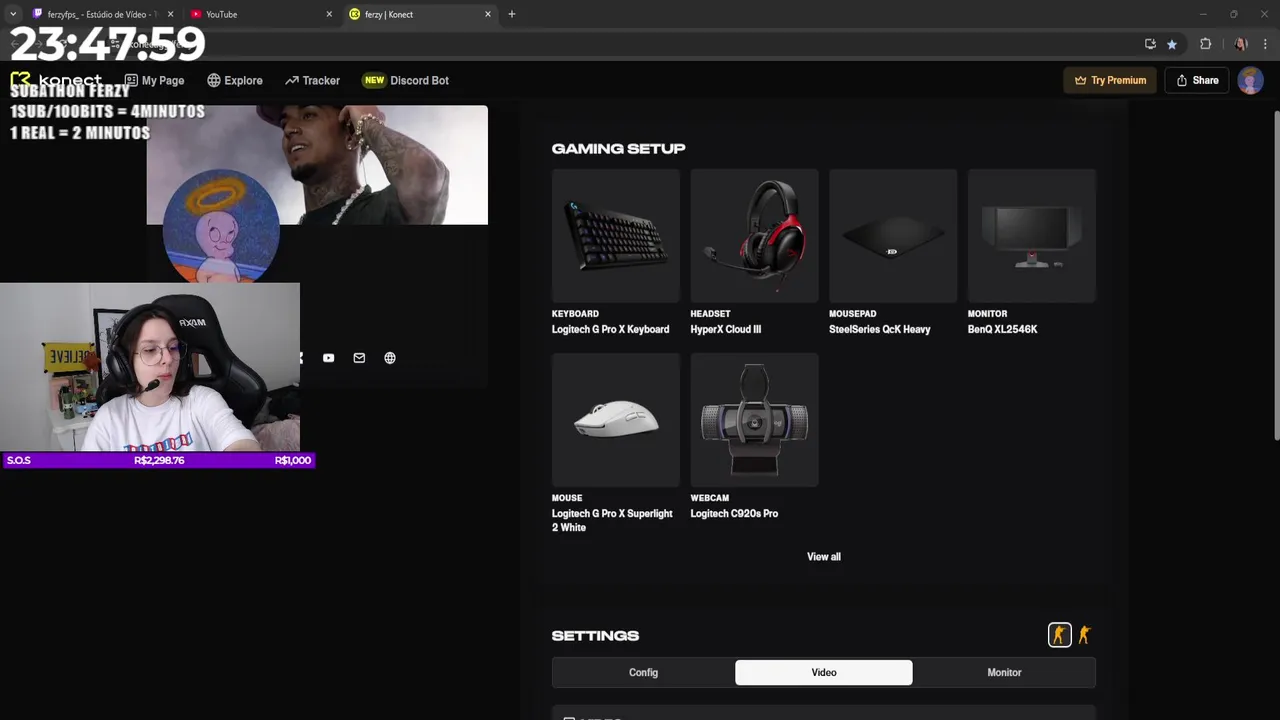
Task: Click View all under Gaming Setup
Action: pos(824,556)
